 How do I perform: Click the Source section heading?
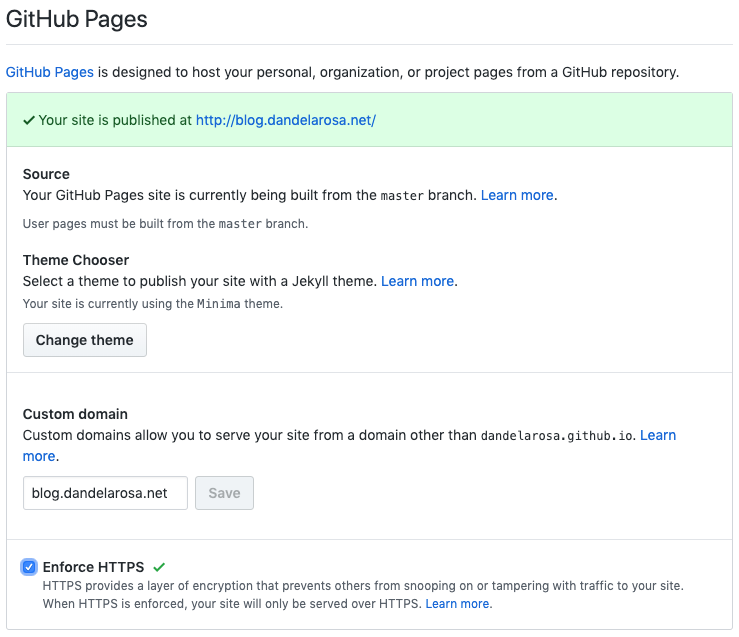click(46, 174)
